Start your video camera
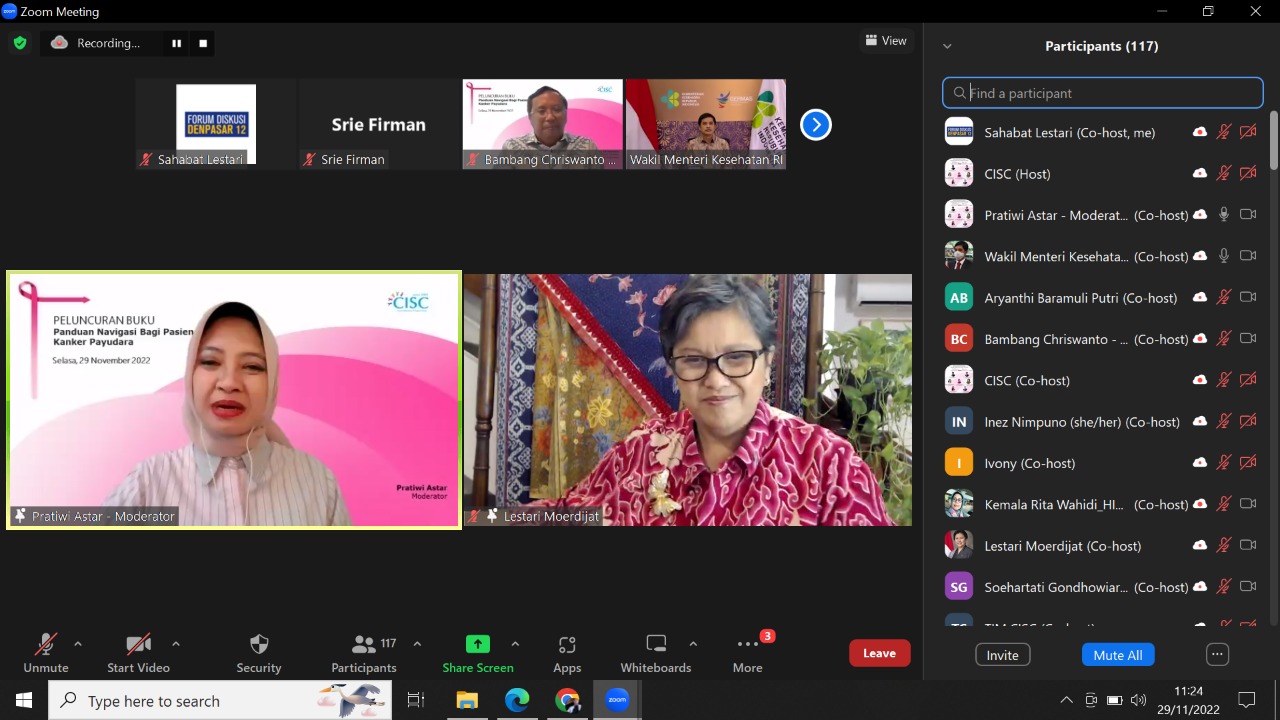The image size is (1280, 720). point(138,653)
